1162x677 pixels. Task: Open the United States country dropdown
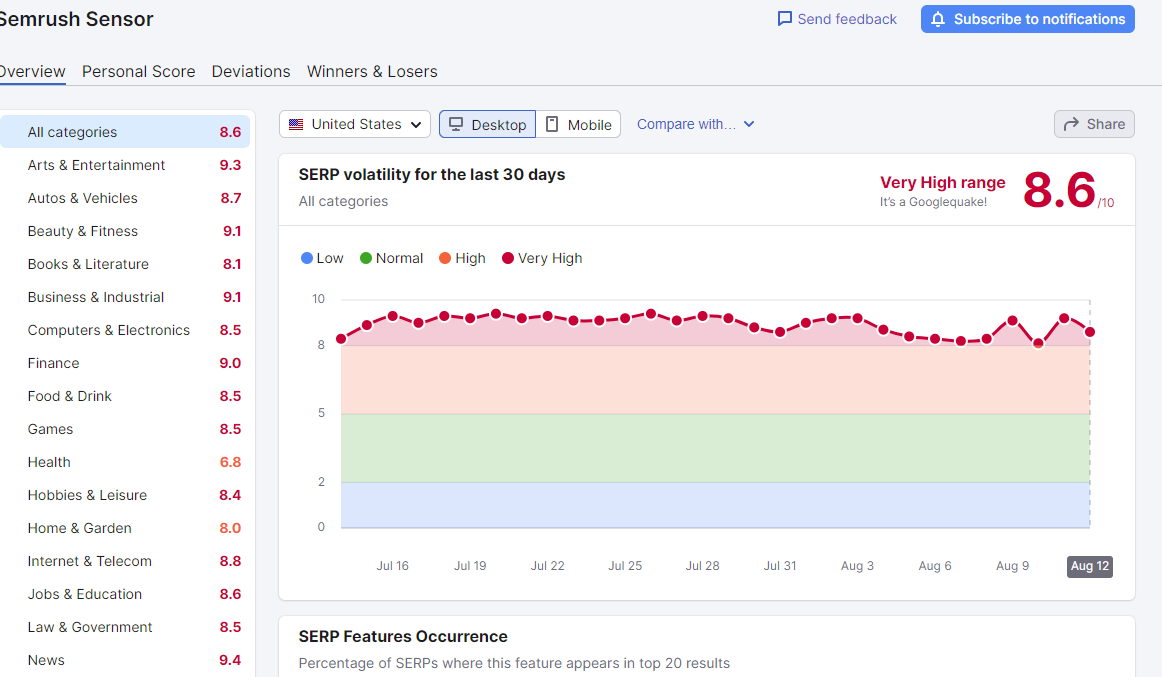(355, 124)
